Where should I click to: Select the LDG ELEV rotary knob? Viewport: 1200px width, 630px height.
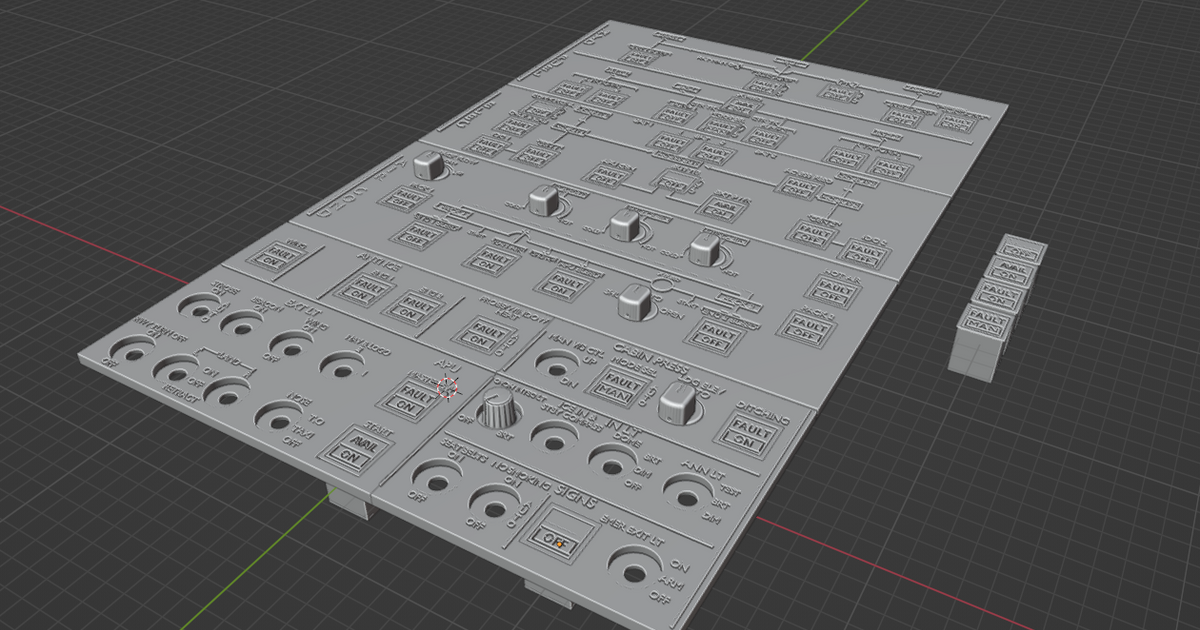[x=677, y=405]
